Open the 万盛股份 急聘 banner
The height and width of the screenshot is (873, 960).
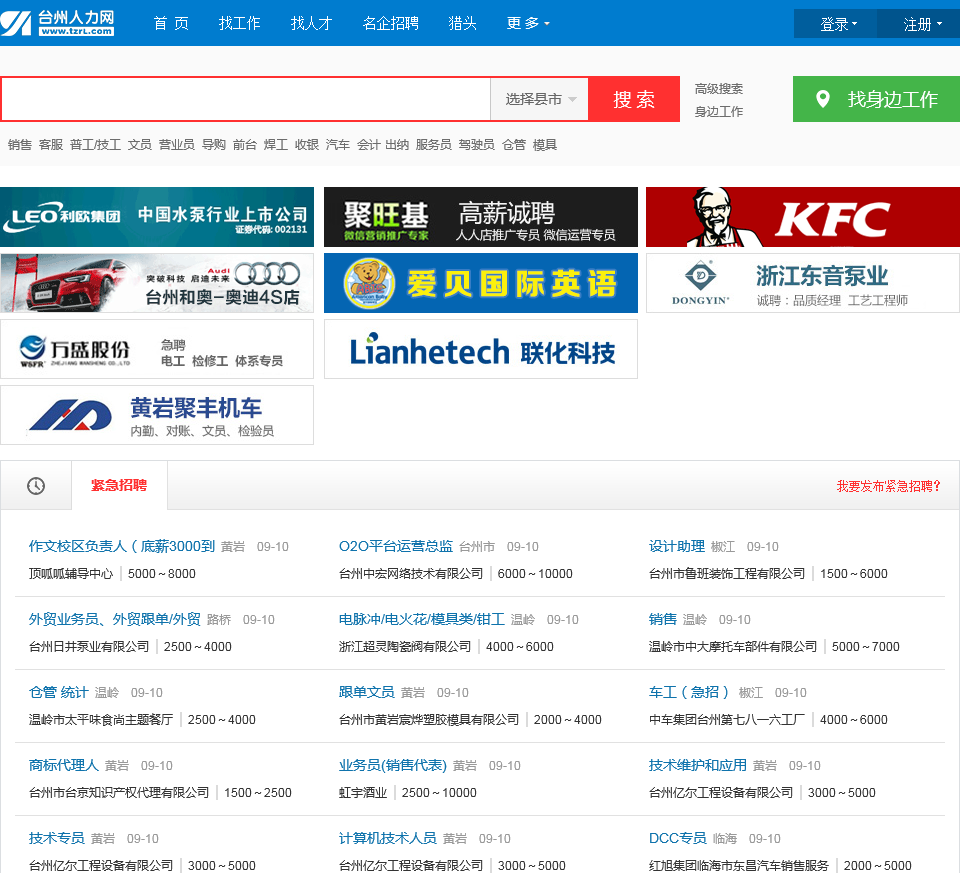click(157, 350)
